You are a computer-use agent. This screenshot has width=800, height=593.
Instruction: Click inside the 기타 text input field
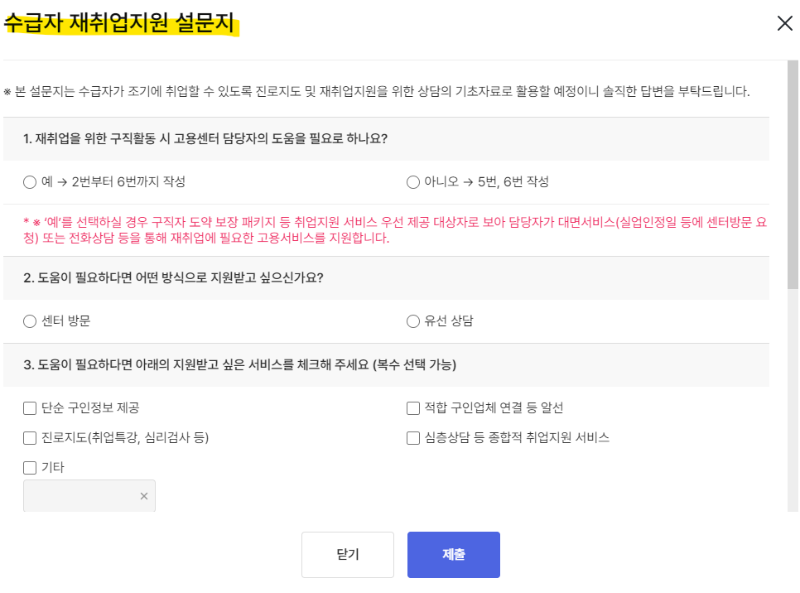tap(80, 495)
